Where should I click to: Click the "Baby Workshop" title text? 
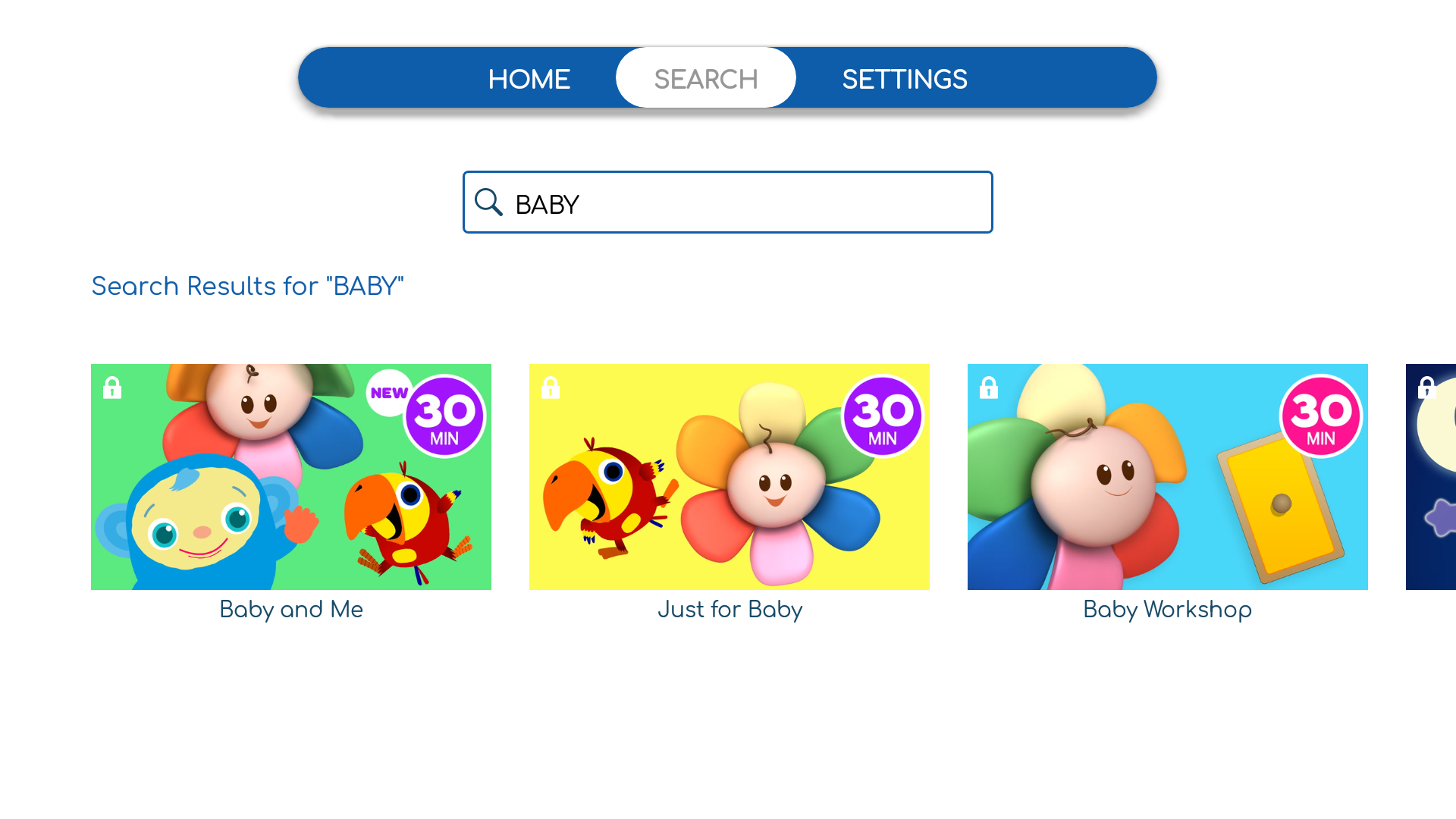tap(1166, 609)
